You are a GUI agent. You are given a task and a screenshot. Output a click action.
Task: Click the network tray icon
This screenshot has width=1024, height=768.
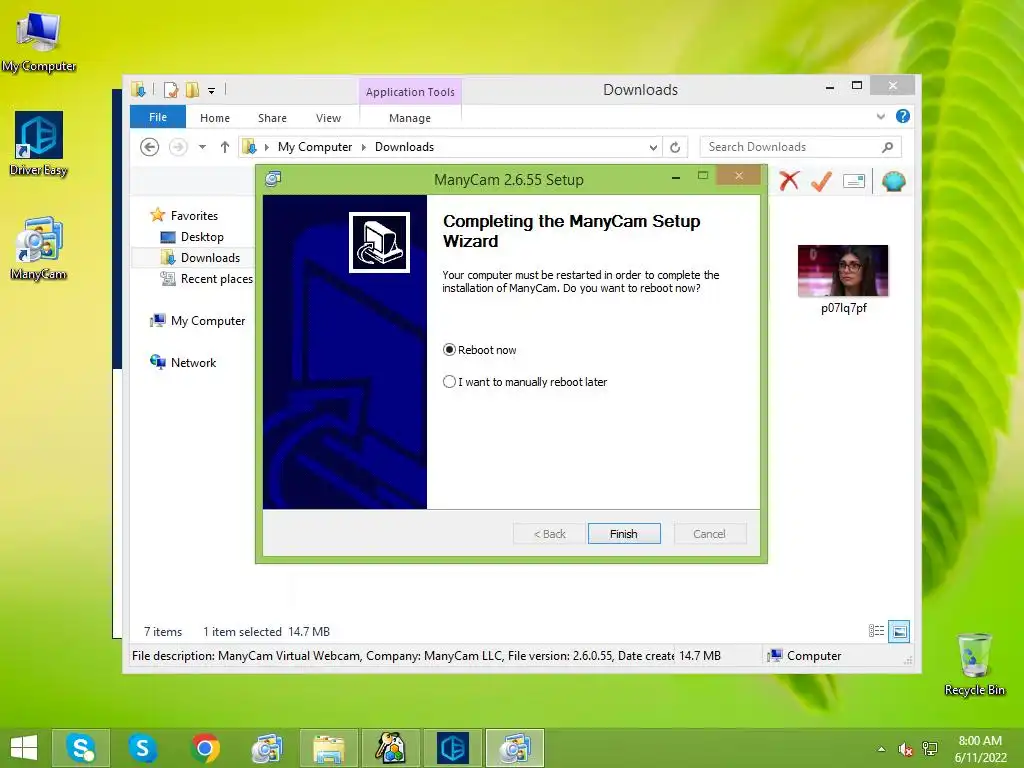pos(929,749)
